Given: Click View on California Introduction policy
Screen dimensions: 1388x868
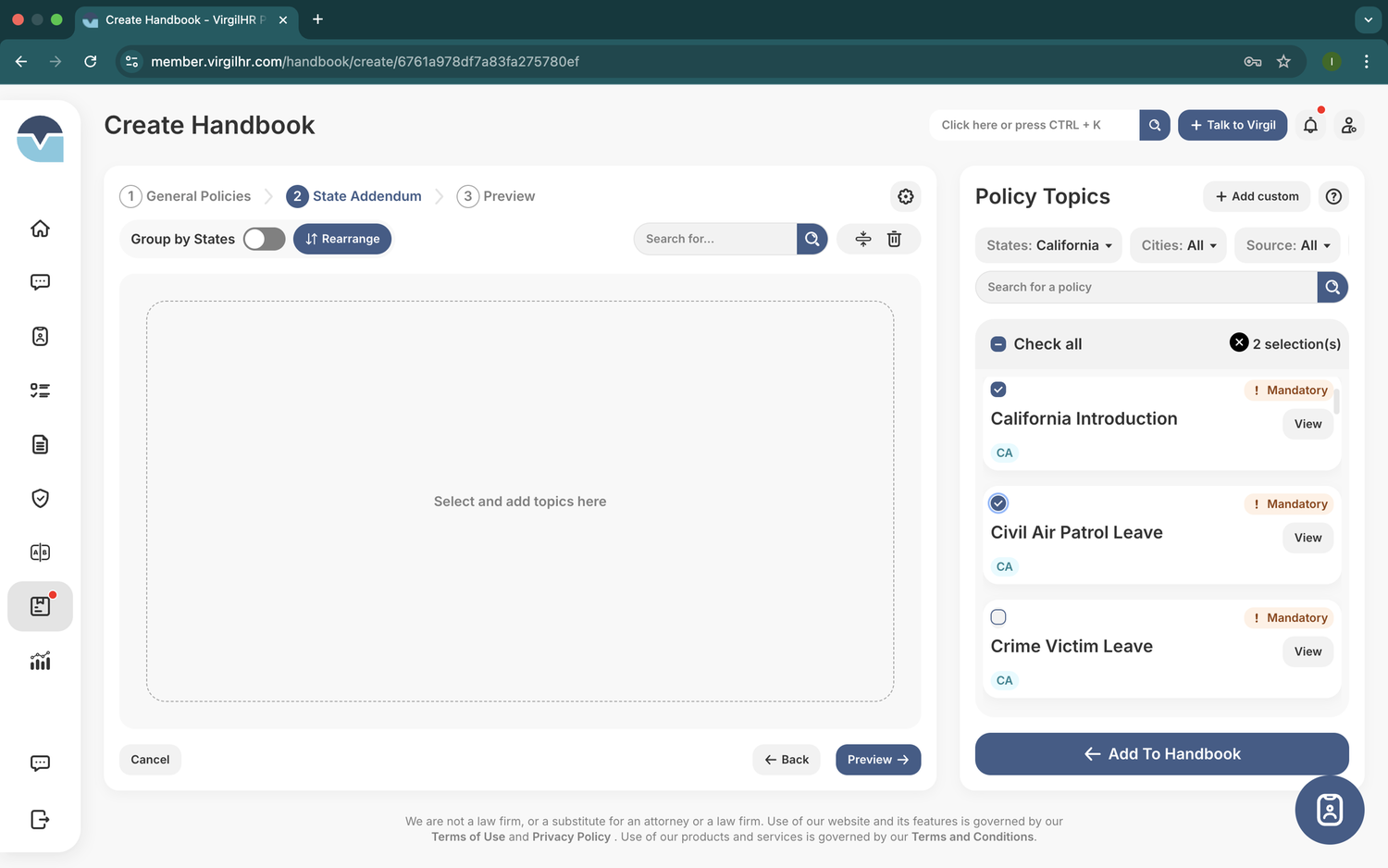Looking at the screenshot, I should point(1307,424).
